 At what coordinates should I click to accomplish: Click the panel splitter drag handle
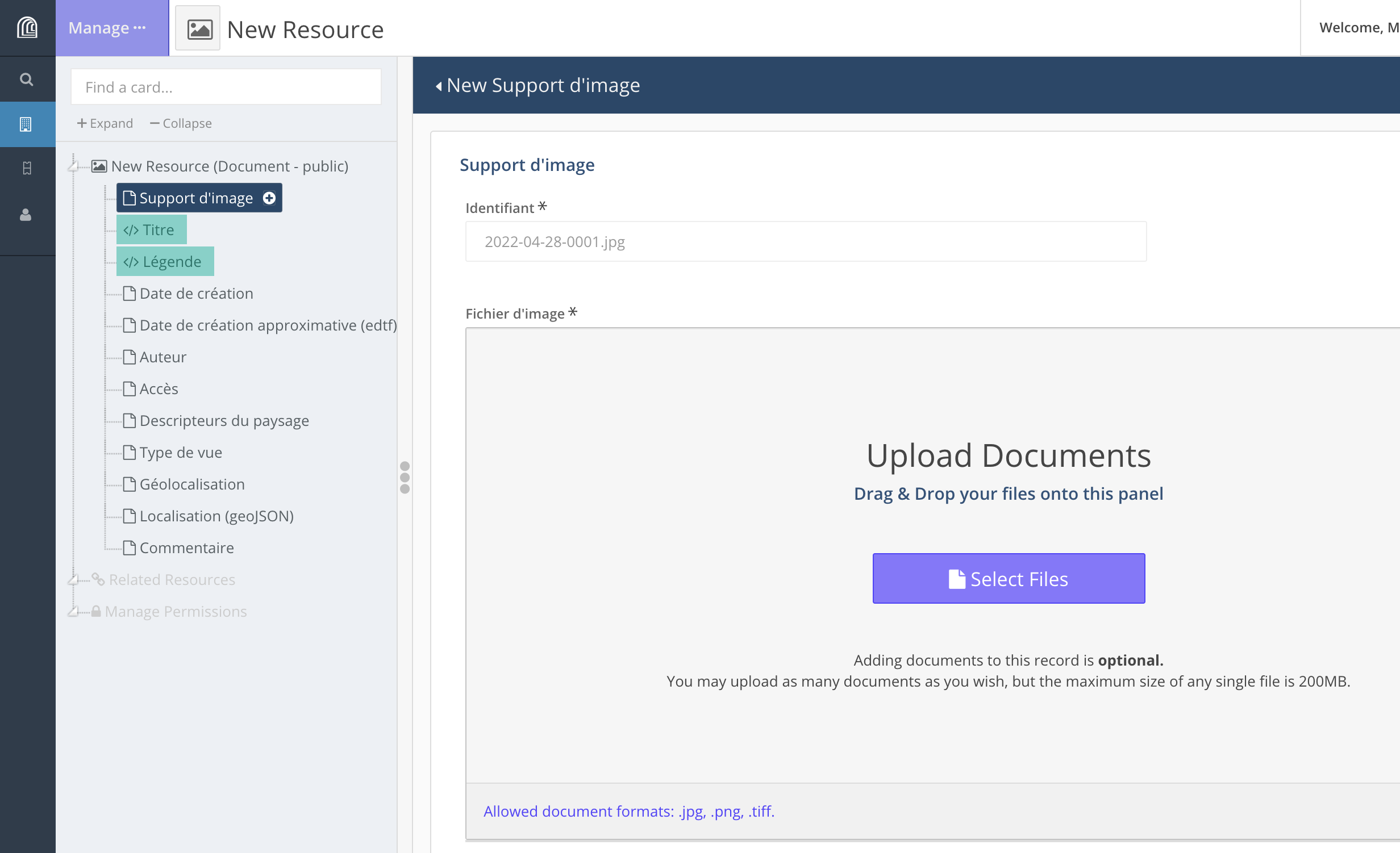click(x=405, y=477)
